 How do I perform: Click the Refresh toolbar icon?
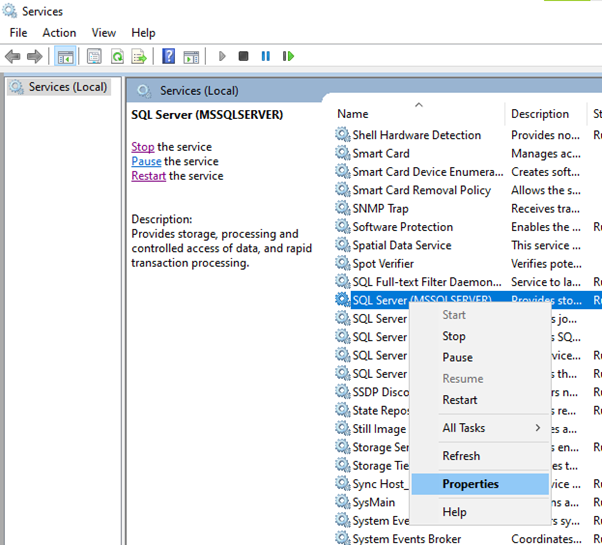pos(117,56)
